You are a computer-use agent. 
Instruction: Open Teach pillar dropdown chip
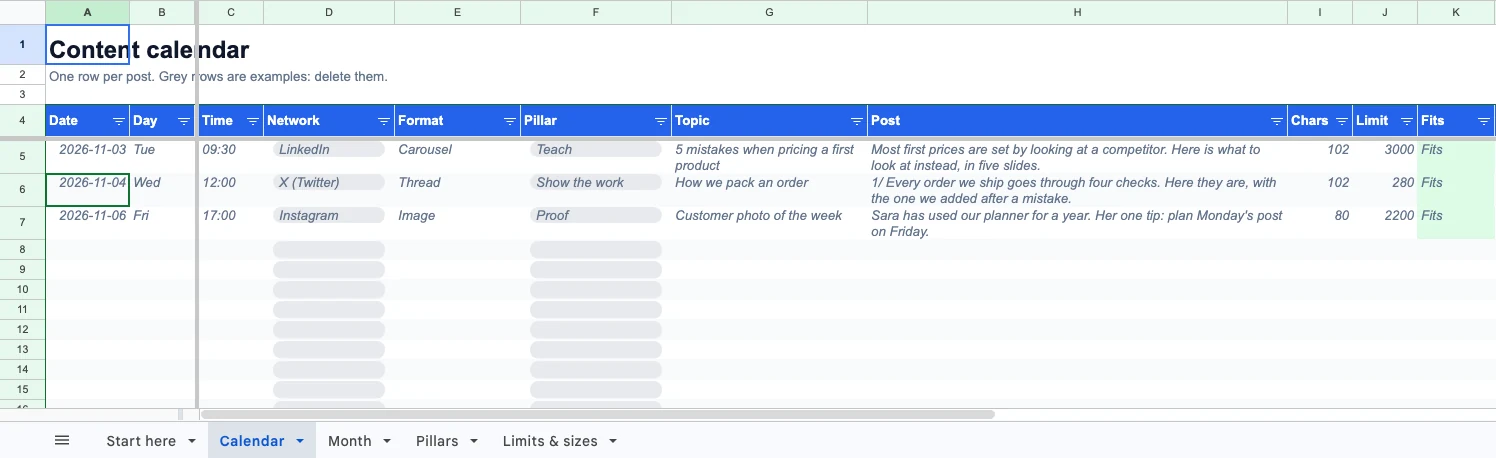click(x=596, y=149)
